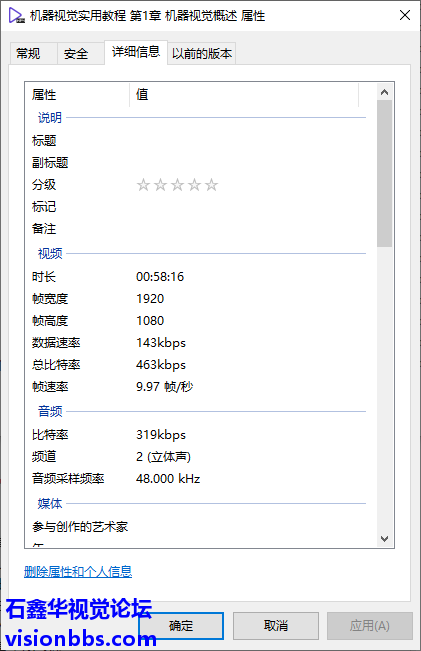Click the video file icon in title bar
421x651 pixels.
17,16
